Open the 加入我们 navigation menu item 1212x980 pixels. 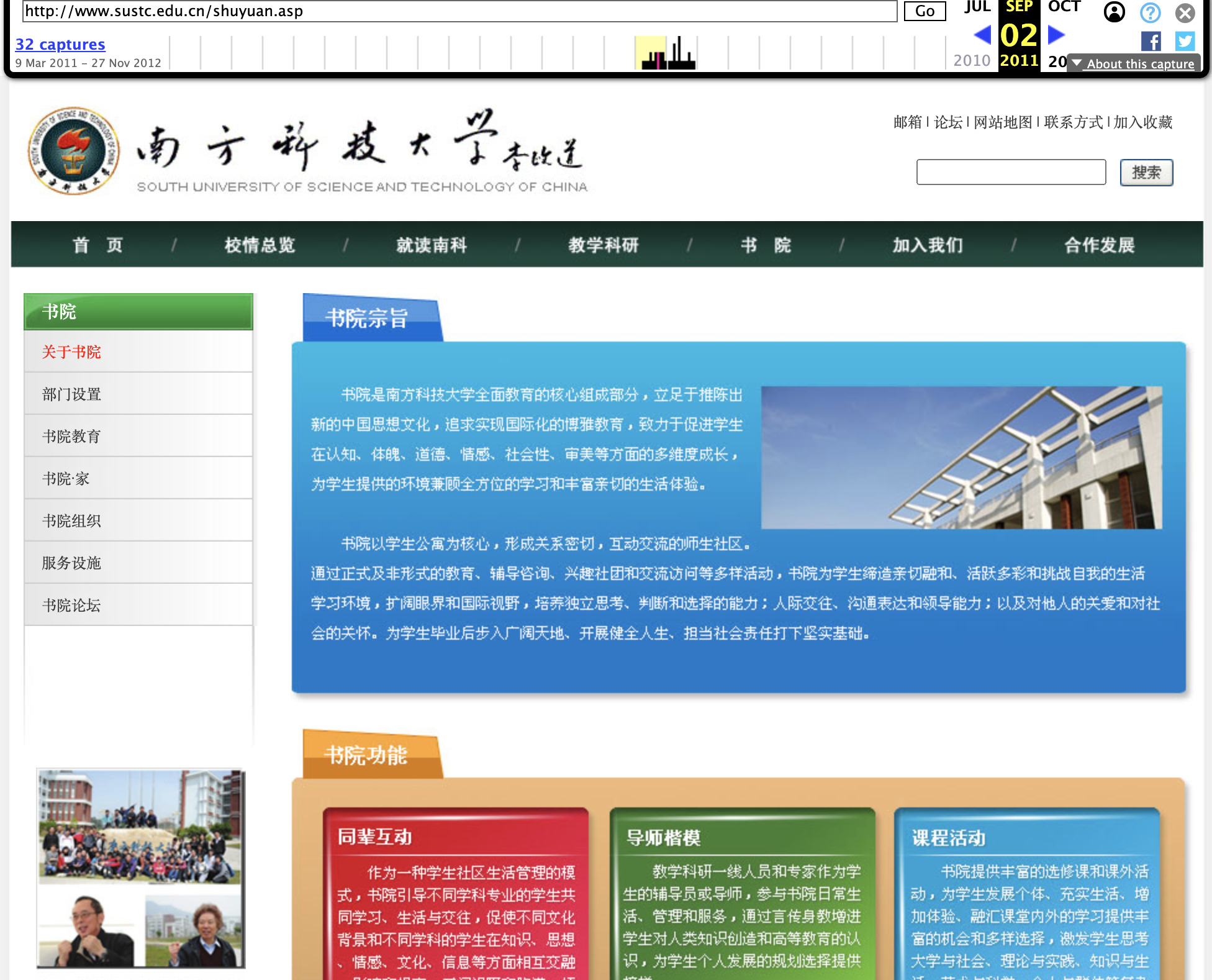(x=927, y=245)
